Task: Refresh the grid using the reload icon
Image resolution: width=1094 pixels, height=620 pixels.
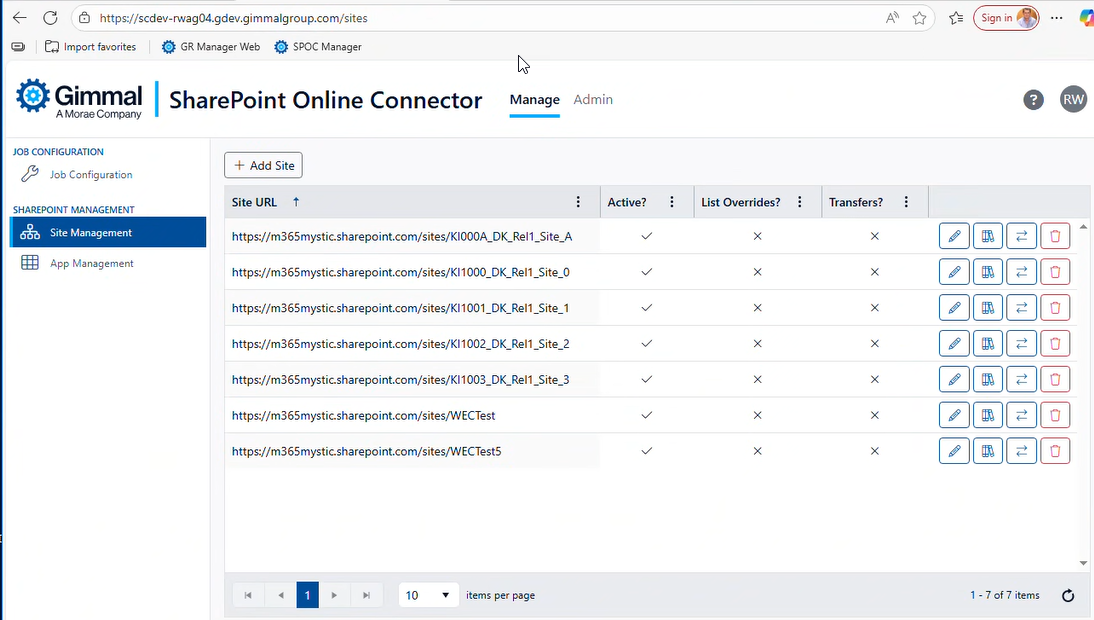Action: 1067,596
